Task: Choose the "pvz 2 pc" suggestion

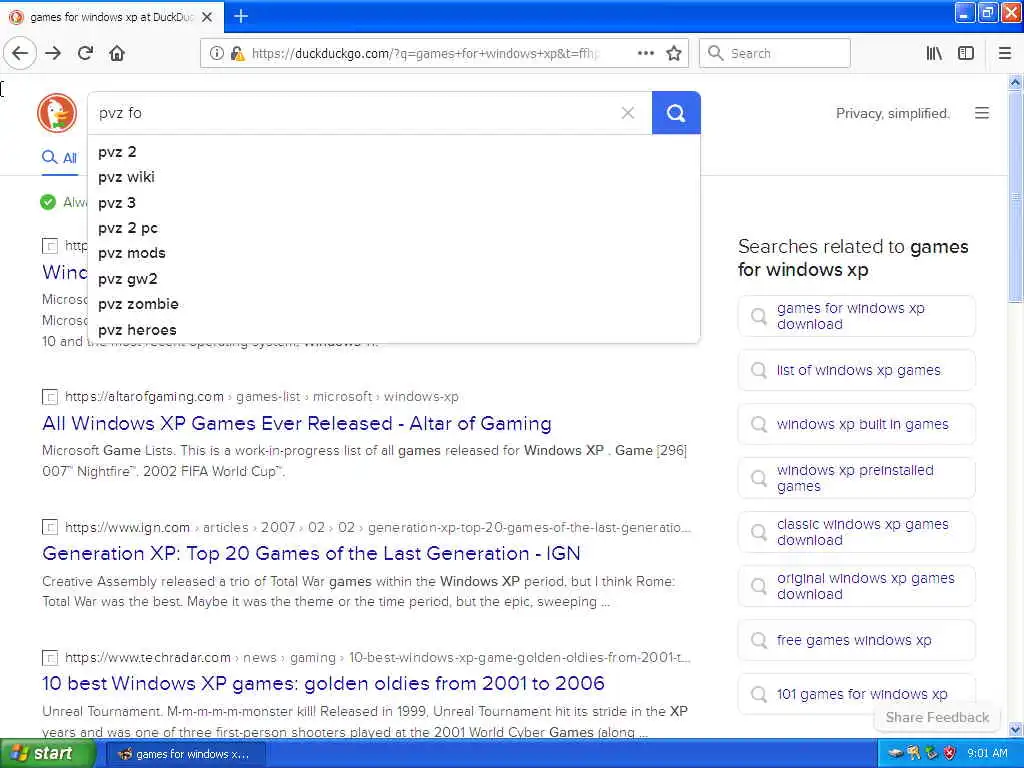Action: [x=394, y=228]
